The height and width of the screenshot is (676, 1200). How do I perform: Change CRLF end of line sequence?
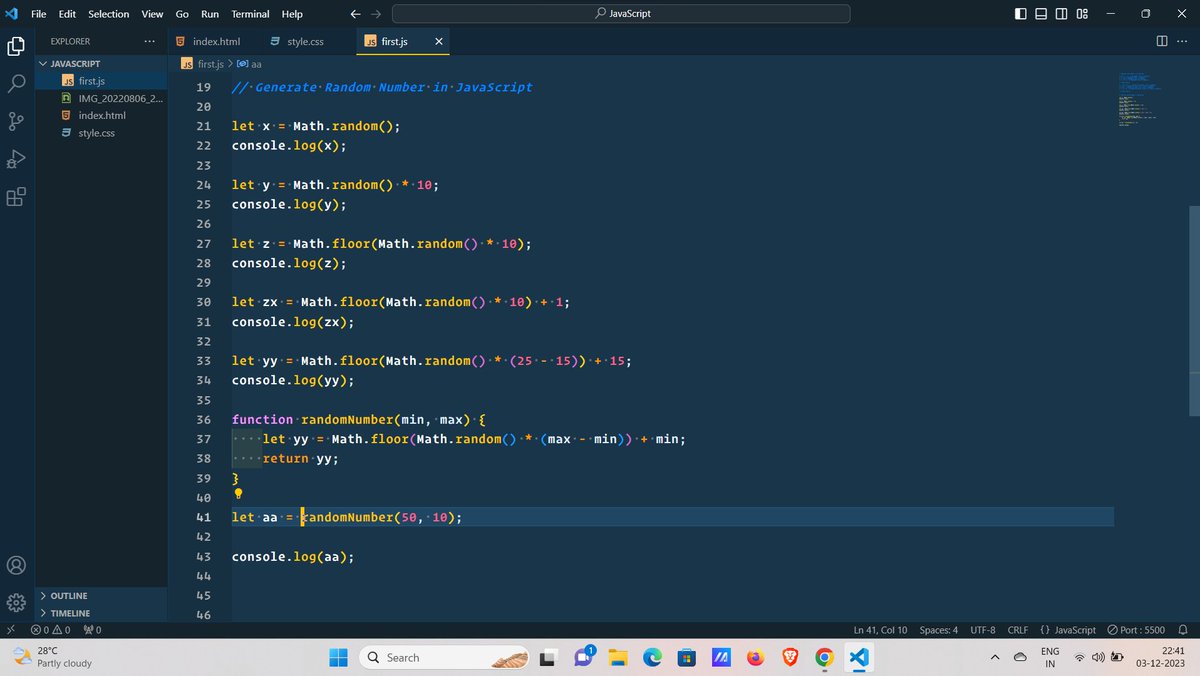pyautogui.click(x=1017, y=630)
